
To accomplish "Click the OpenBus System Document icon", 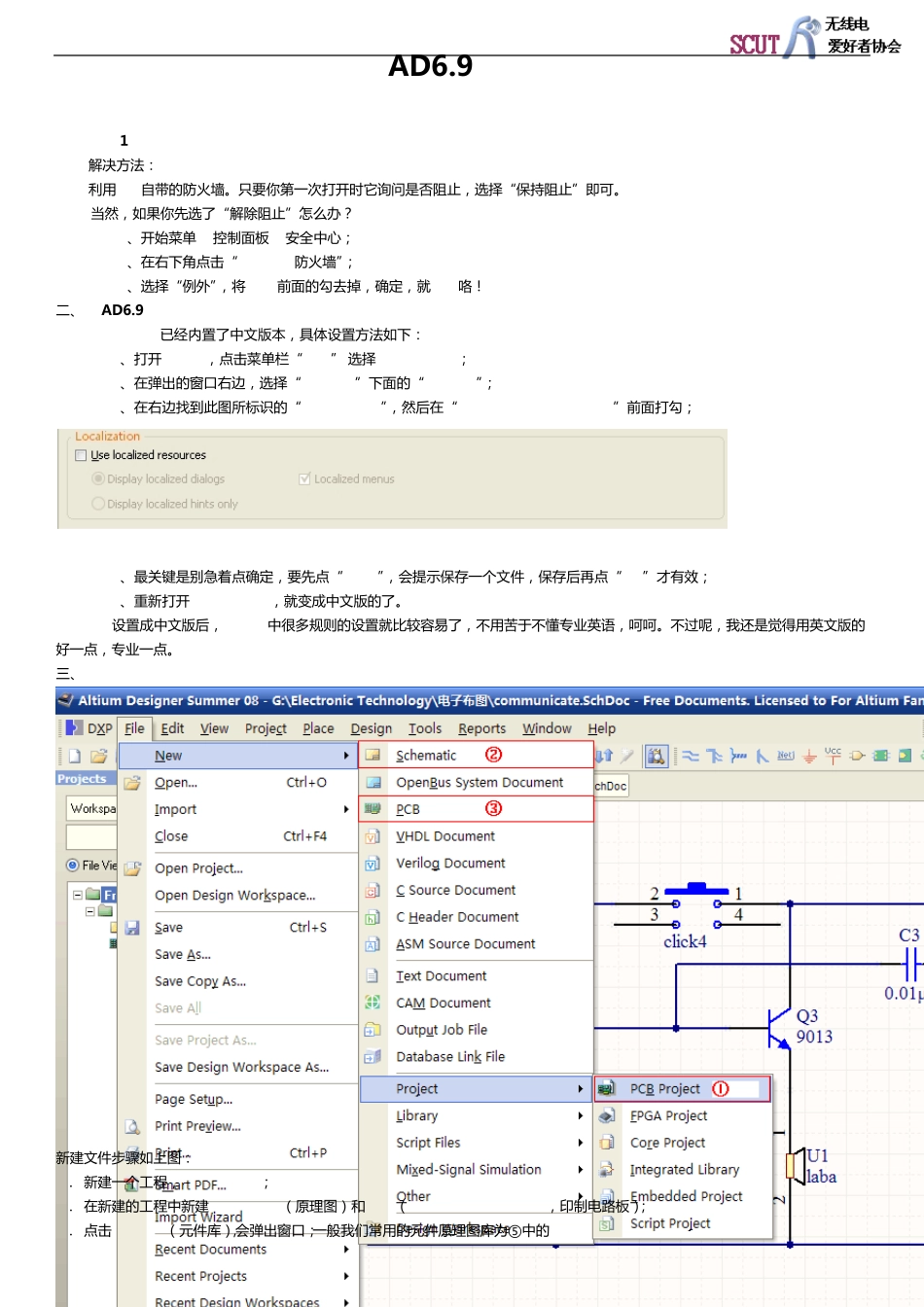I will pyautogui.click(x=373, y=782).
